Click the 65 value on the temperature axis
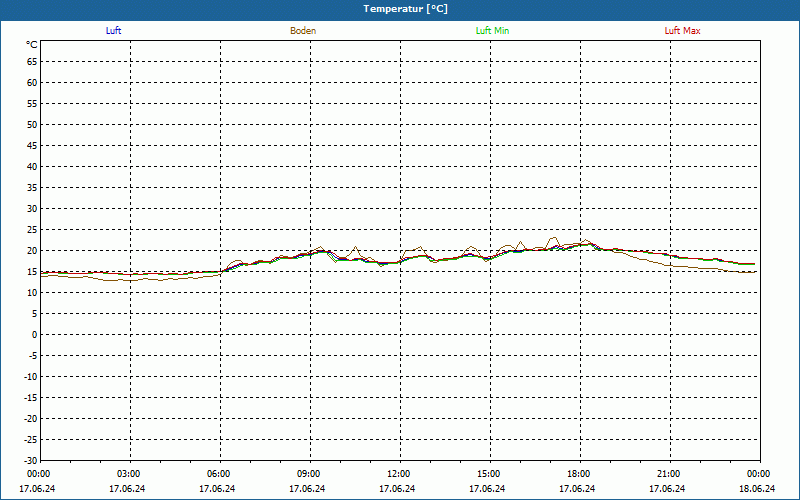 [x=32, y=62]
